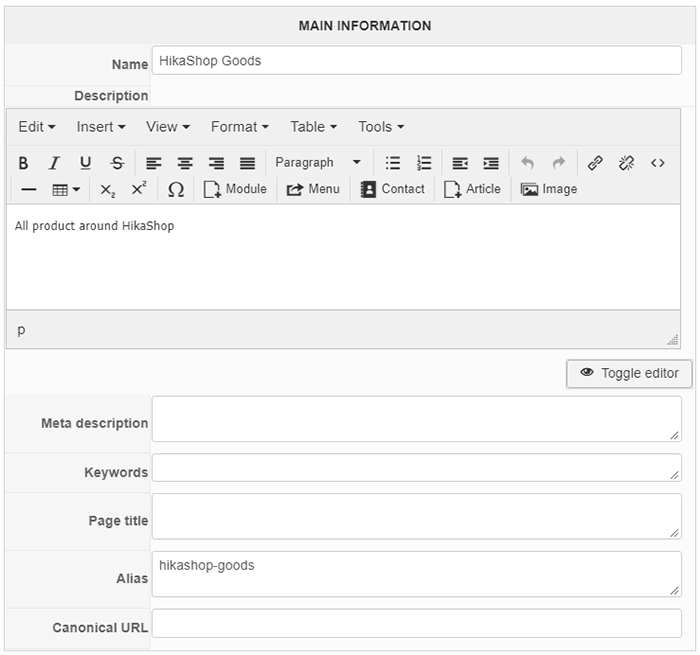Screen dimensions: 700x655
Task: Grab the editor resize handle
Action: pyautogui.click(x=673, y=340)
